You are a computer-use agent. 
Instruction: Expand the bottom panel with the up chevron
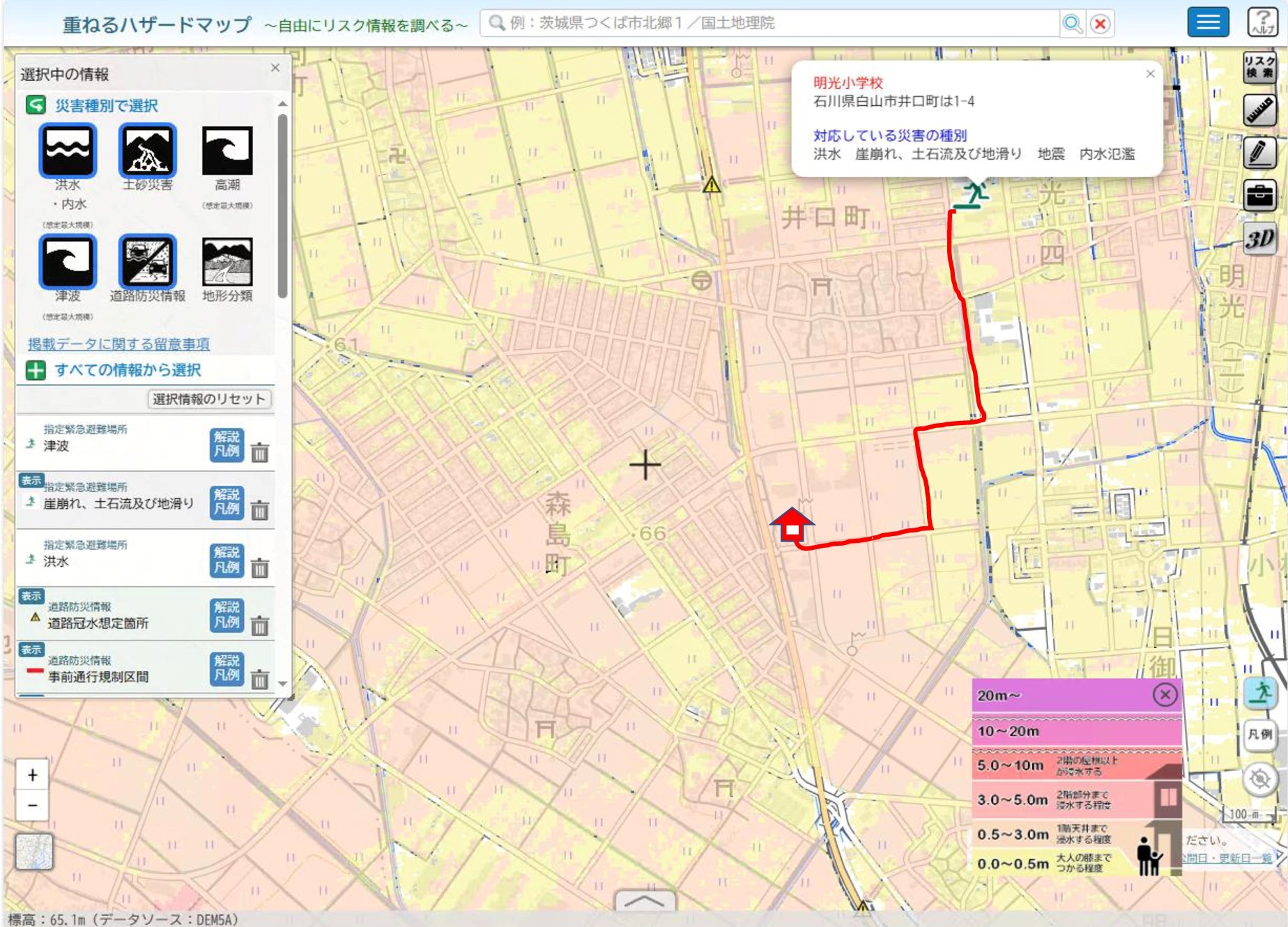point(645,901)
